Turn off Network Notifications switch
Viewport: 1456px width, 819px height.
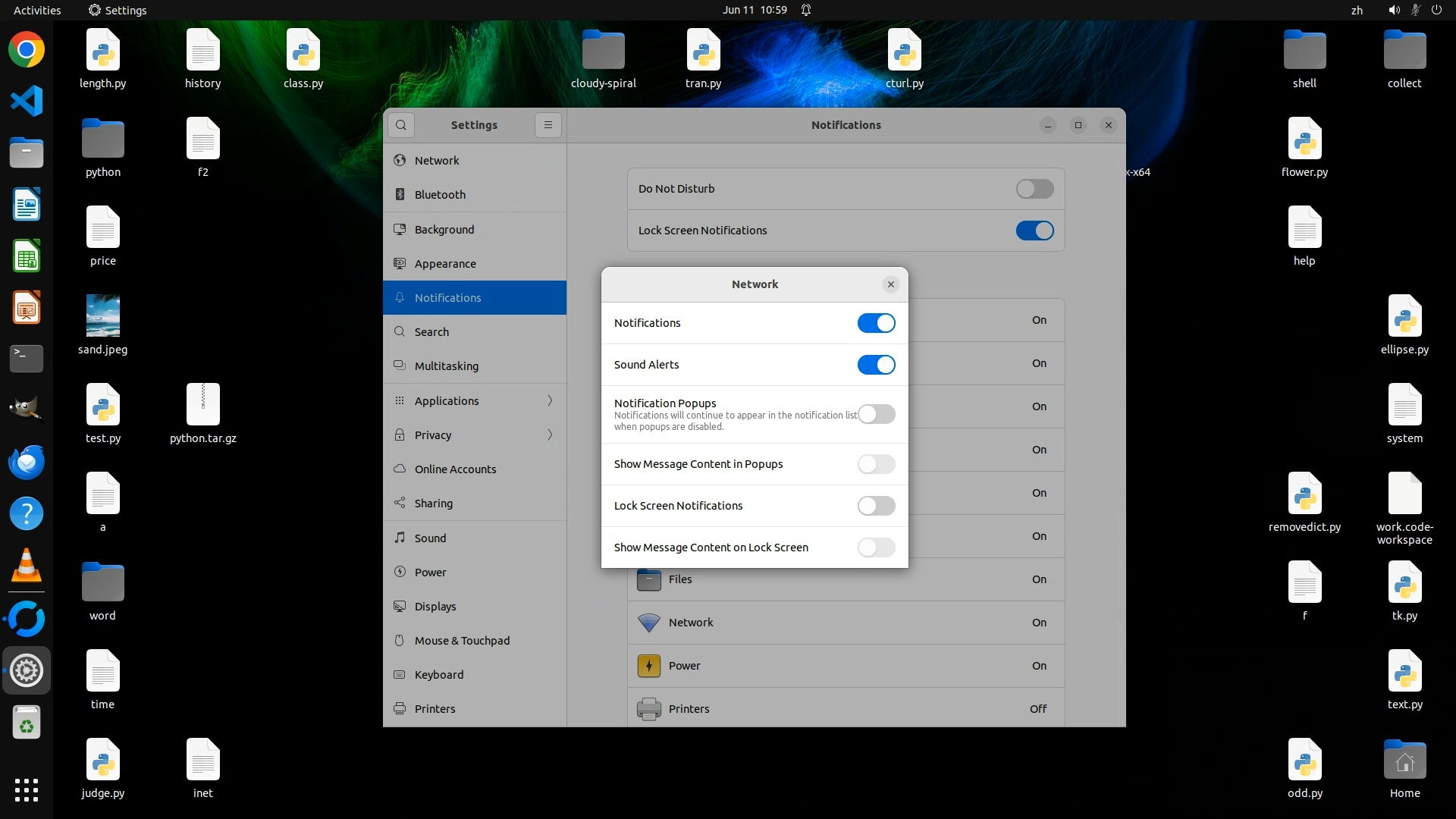[x=876, y=323]
